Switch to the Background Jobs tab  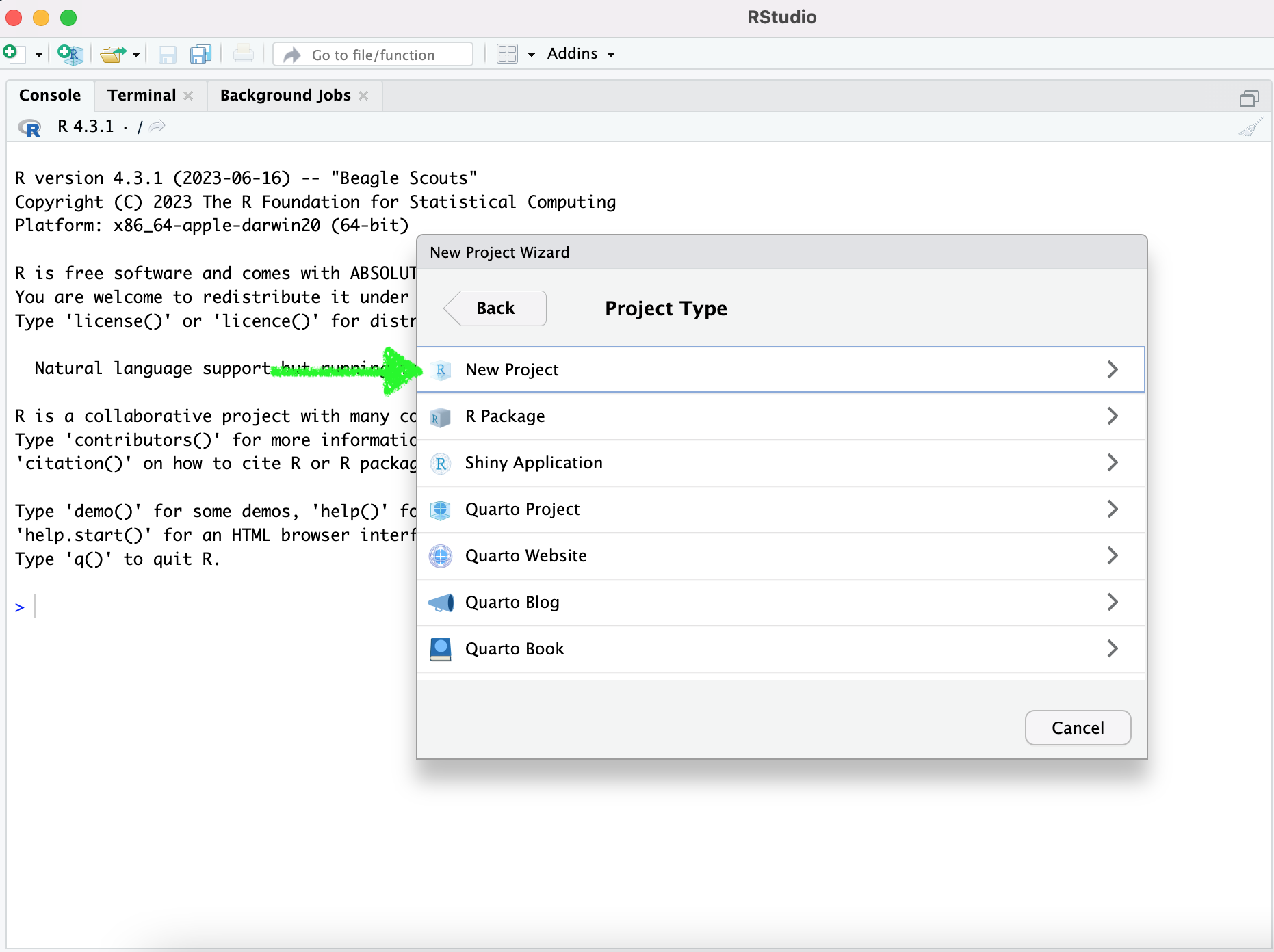(x=285, y=95)
